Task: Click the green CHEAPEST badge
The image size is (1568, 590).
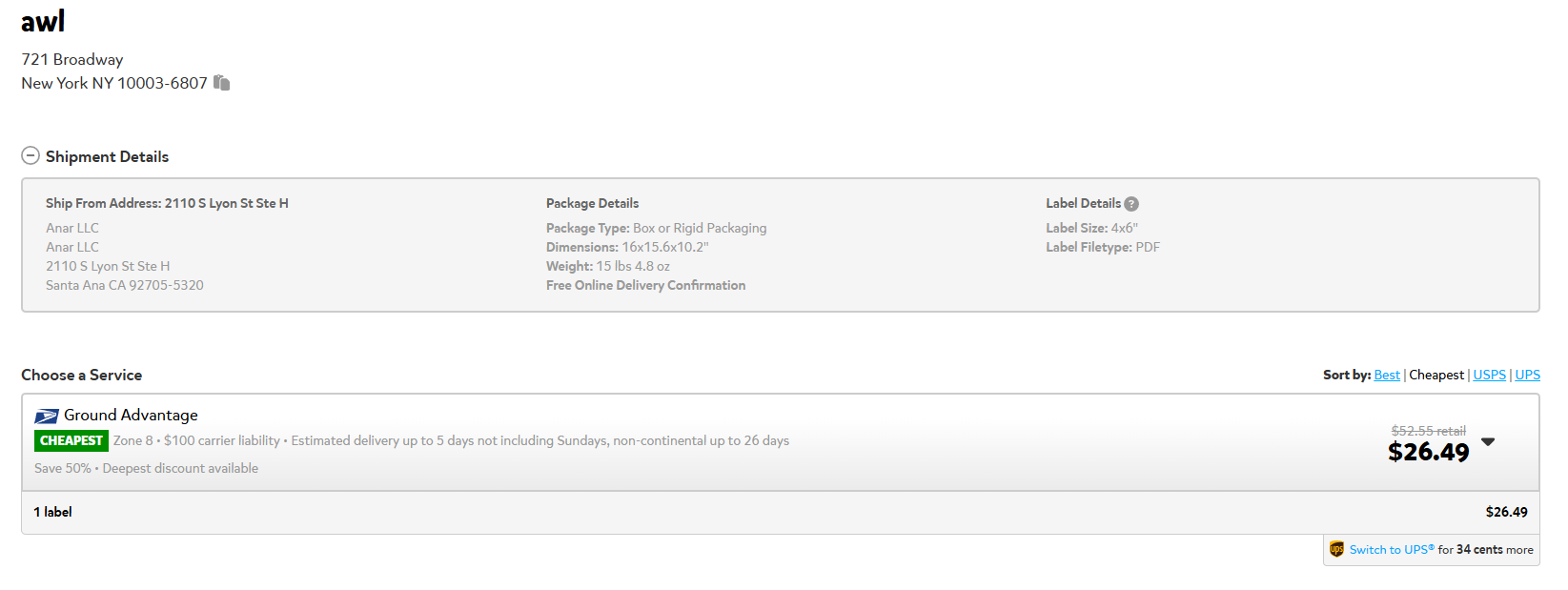Action: (x=71, y=440)
